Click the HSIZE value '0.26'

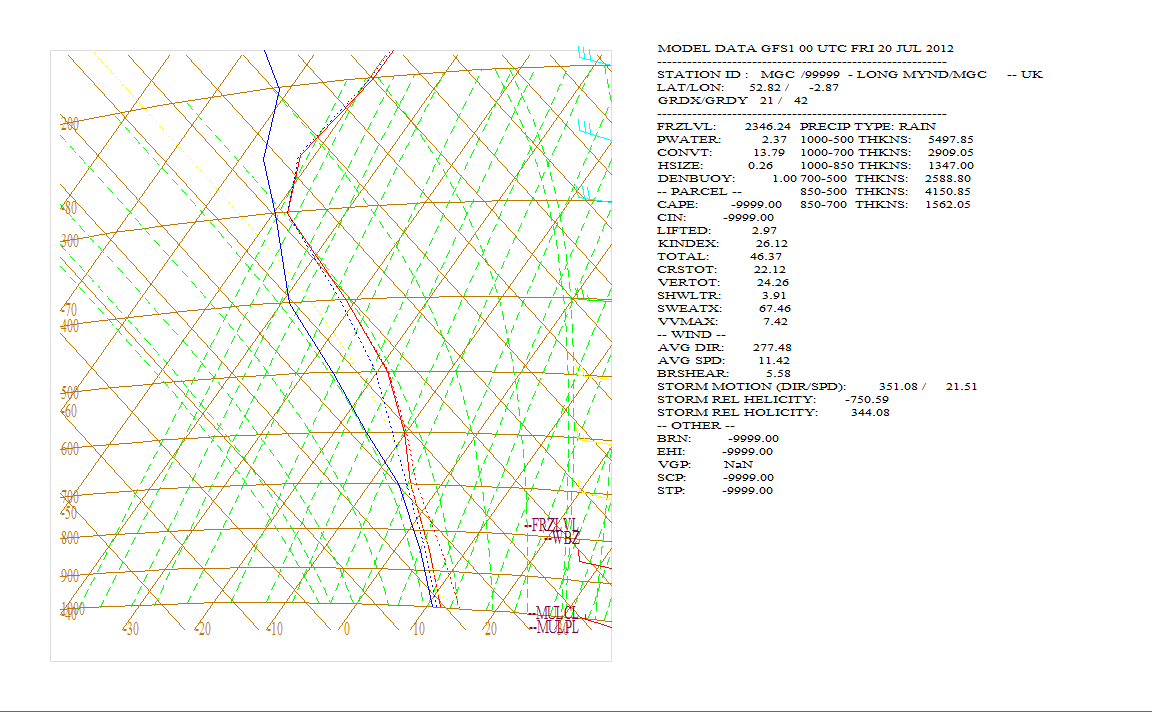(760, 165)
